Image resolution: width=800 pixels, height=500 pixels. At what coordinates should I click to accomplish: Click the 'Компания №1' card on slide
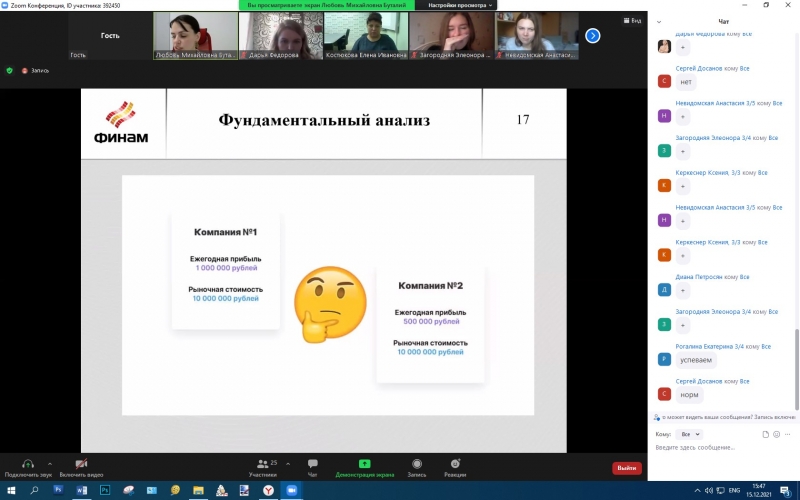tap(226, 271)
